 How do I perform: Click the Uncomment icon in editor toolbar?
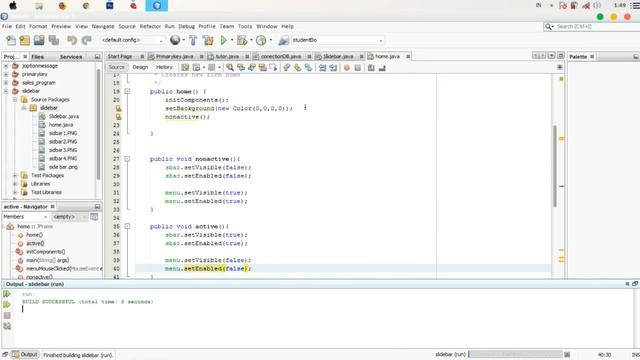[382, 68]
